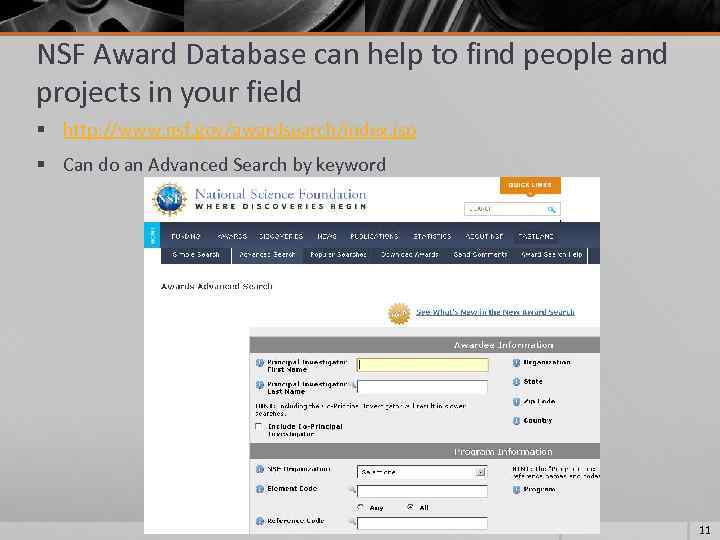Open the About NSF nav menu
The height and width of the screenshot is (540, 720).
(x=484, y=236)
